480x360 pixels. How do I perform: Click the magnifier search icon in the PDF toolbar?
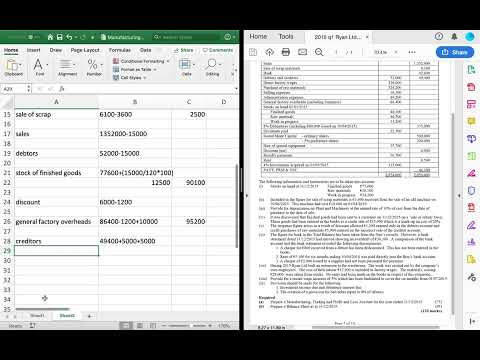319,52
